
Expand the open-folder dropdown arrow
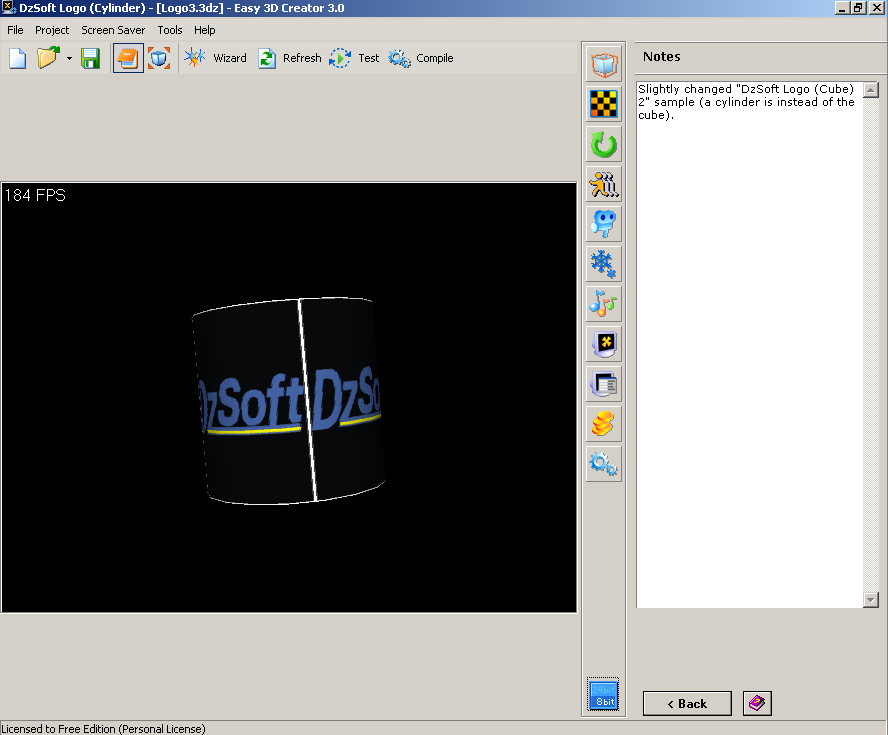(x=69, y=58)
